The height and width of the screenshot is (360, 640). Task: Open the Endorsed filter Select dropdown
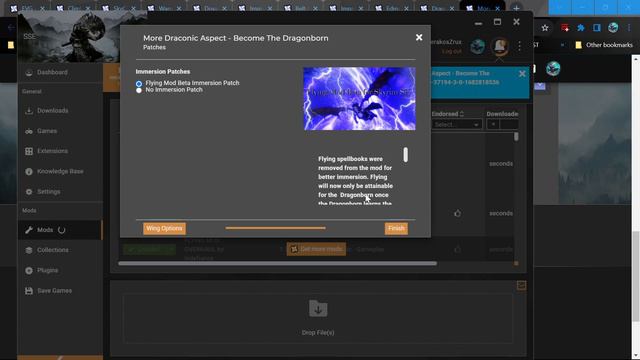[457, 124]
